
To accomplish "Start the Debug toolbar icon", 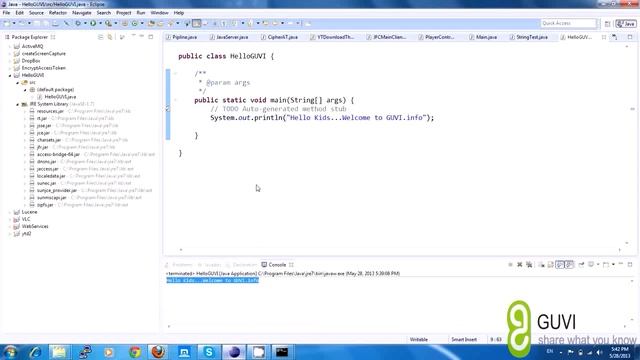I will (78, 23).
